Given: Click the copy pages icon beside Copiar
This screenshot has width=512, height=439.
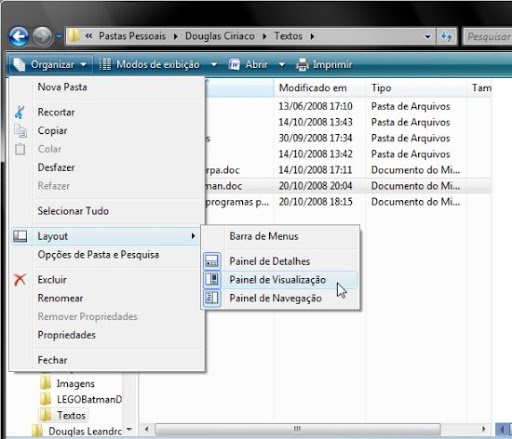Looking at the screenshot, I should (x=20, y=131).
